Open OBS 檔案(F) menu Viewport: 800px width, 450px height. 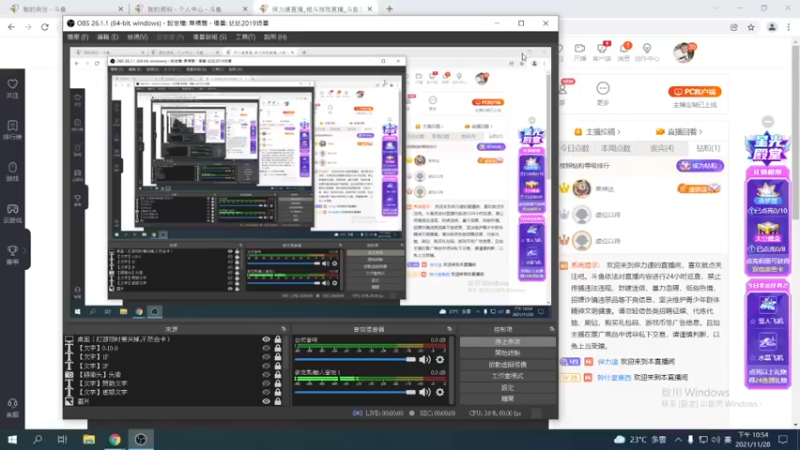coord(78,37)
